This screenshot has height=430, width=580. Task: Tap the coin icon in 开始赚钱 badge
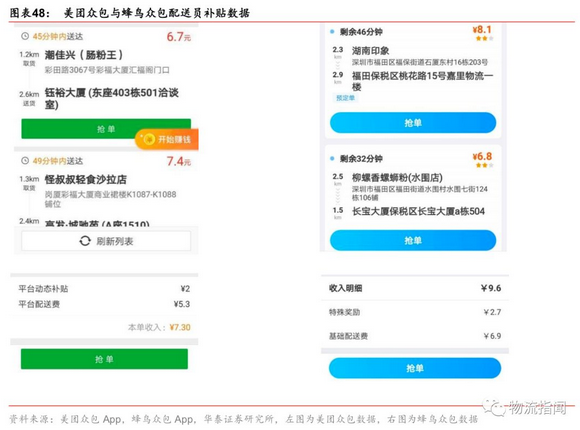149,139
